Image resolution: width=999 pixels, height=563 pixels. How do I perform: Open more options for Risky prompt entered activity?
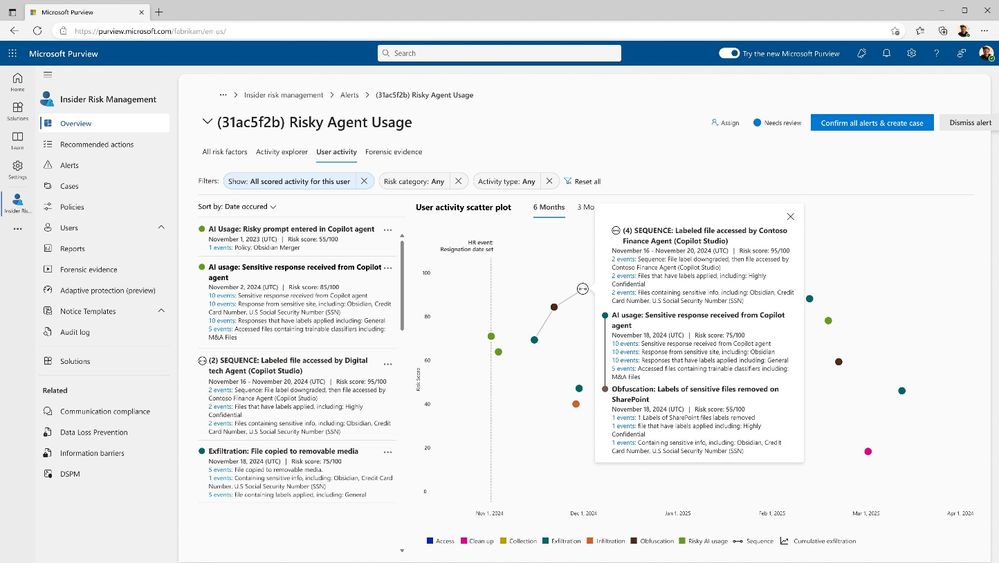pos(387,229)
